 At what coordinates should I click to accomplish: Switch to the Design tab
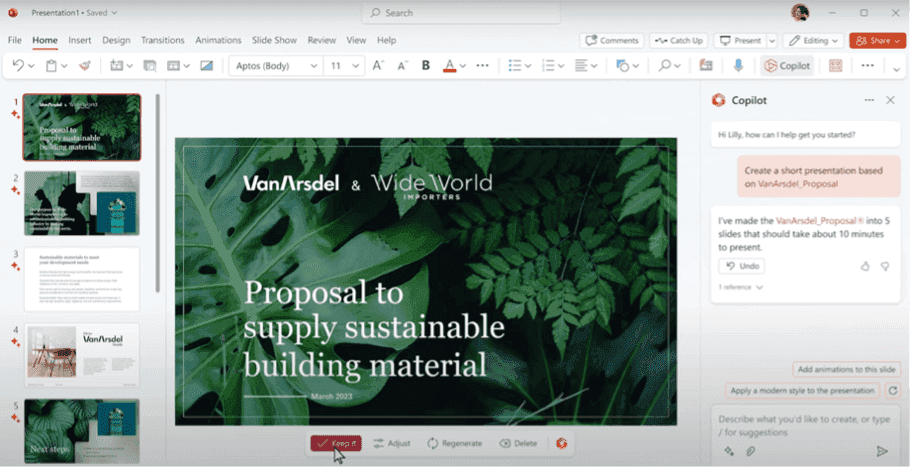(116, 40)
